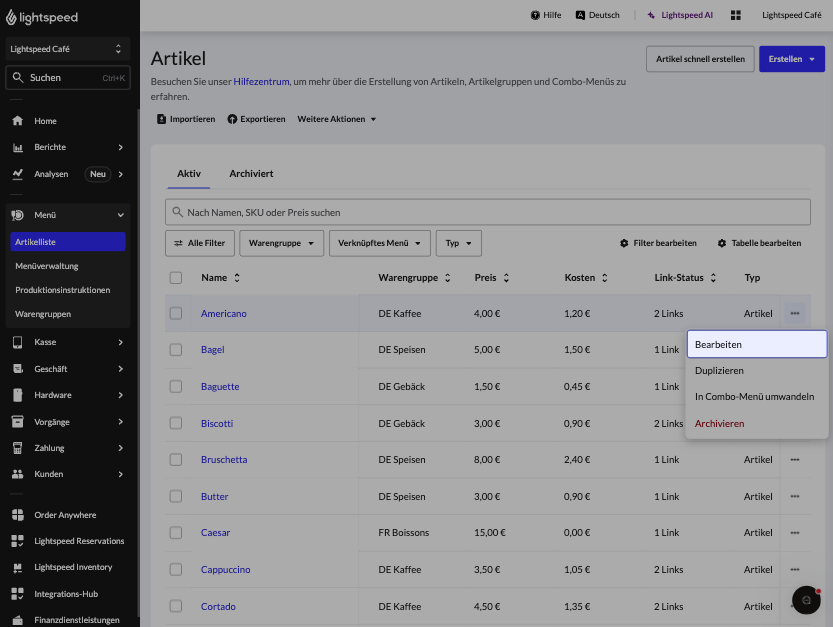The height and width of the screenshot is (627, 833).
Task: Open Lightspeed Inventory icon
Action: tap(18, 567)
